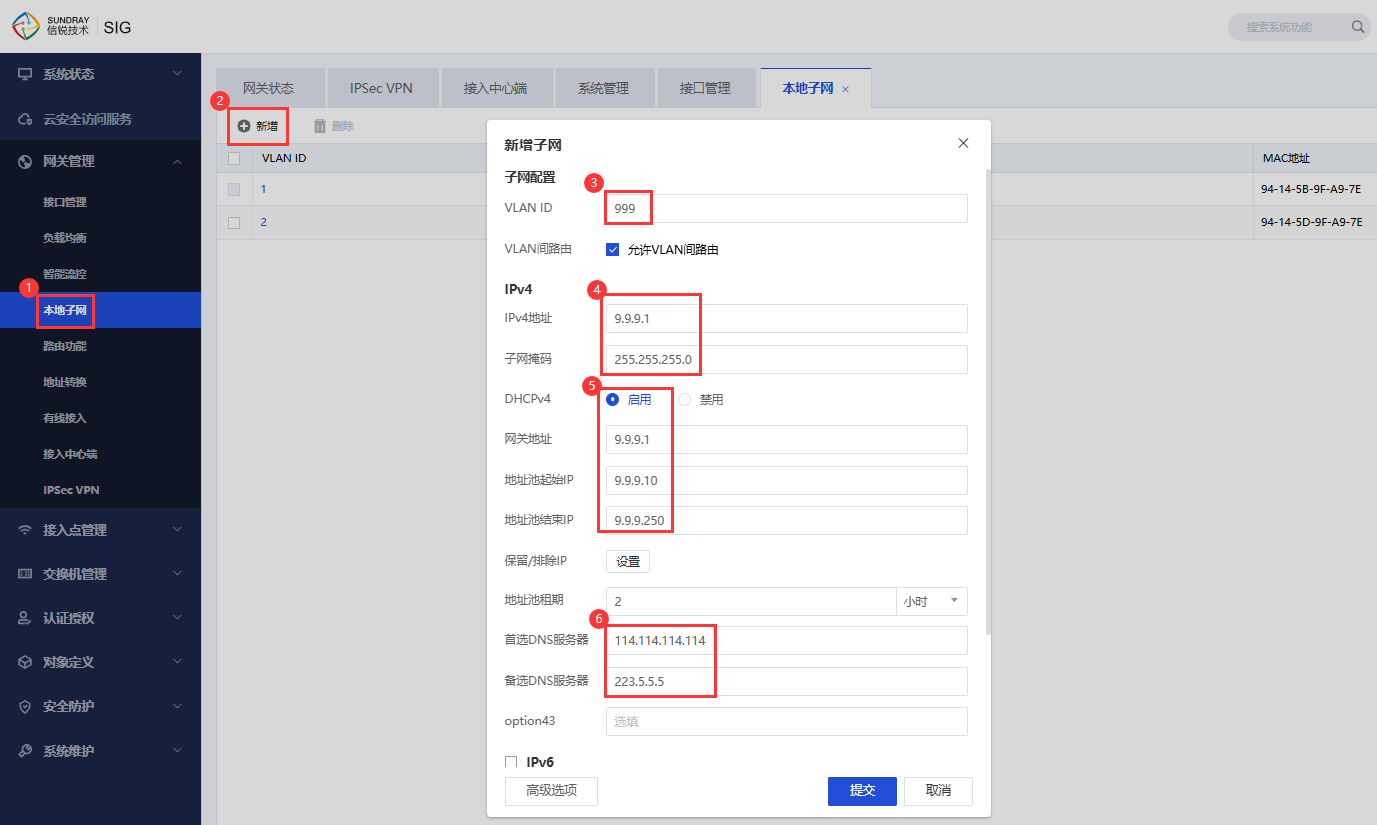Click the trash icon beside 删除
Image resolution: width=1377 pixels, height=825 pixels.
click(x=320, y=126)
